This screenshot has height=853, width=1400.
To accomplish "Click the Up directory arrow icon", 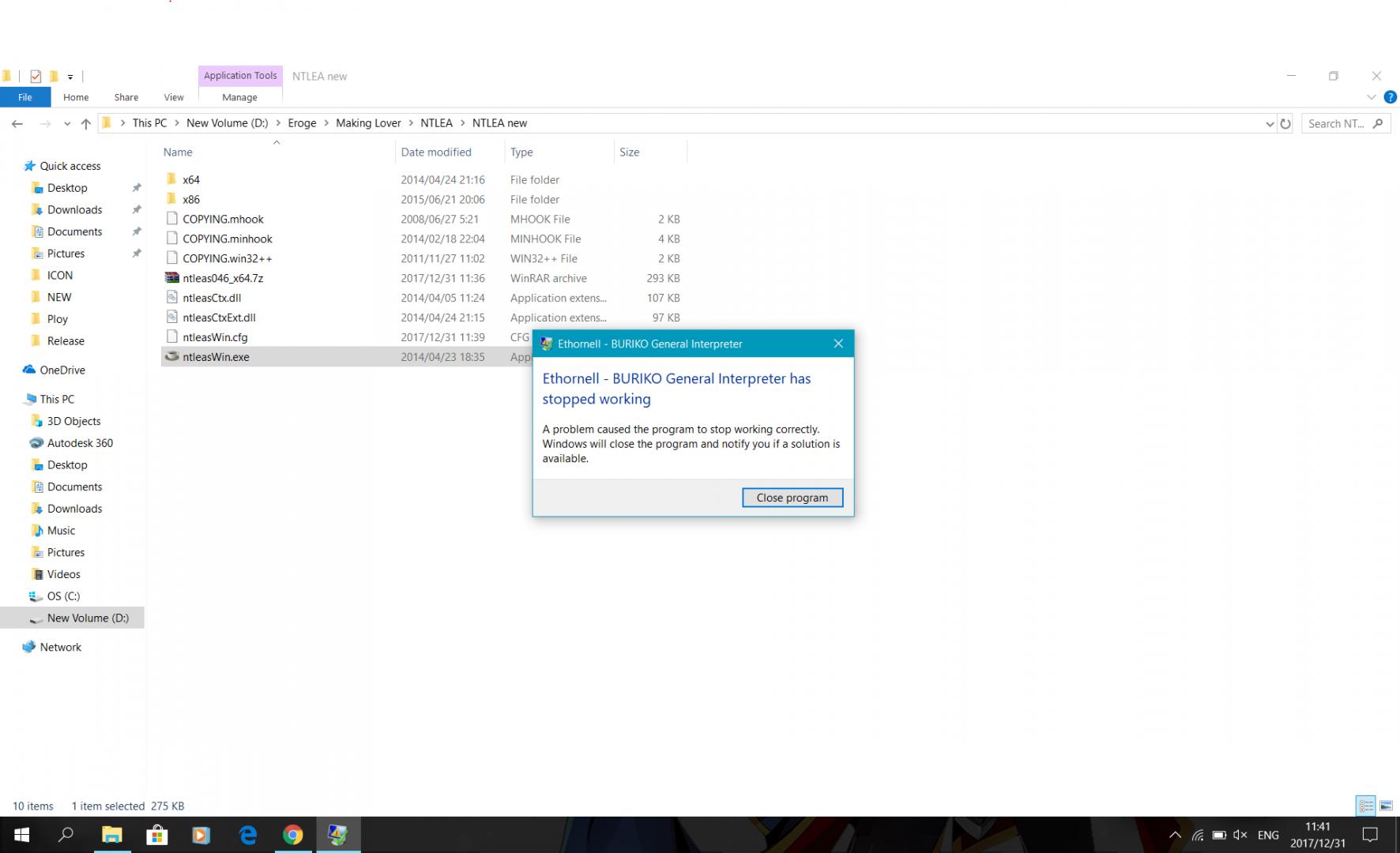I will (85, 123).
